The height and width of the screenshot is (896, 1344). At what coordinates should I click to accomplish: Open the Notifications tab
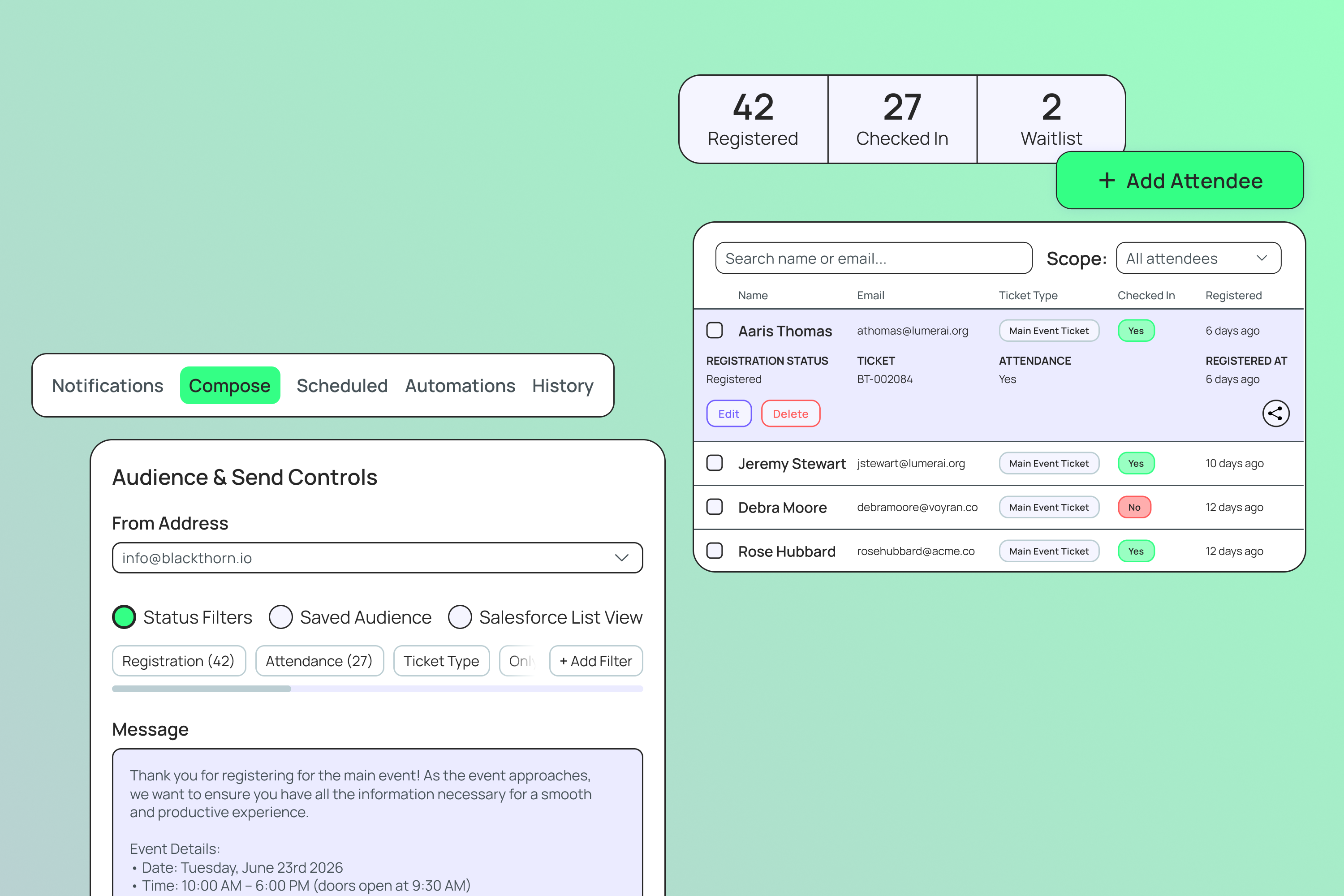pyautogui.click(x=108, y=386)
